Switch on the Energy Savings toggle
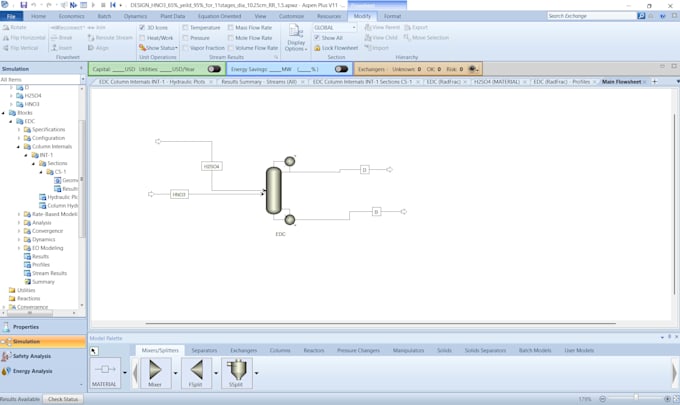Image resolution: width=680 pixels, height=405 pixels. coord(341,69)
